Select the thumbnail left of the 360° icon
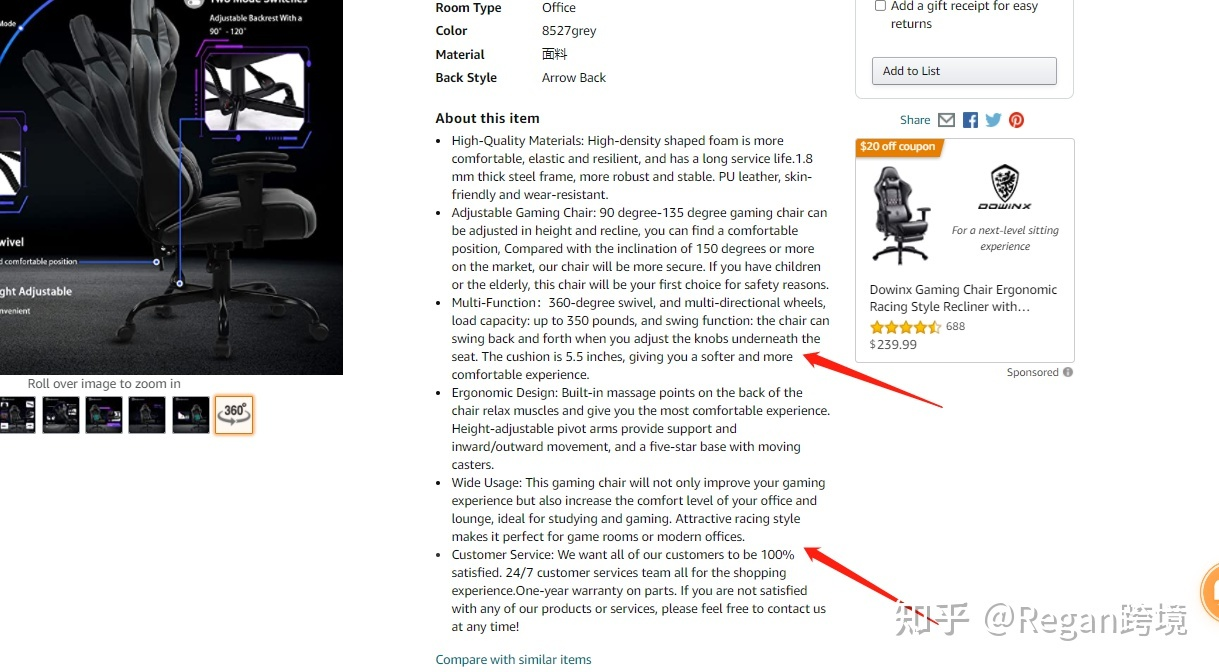The height and width of the screenshot is (672, 1219). click(191, 415)
